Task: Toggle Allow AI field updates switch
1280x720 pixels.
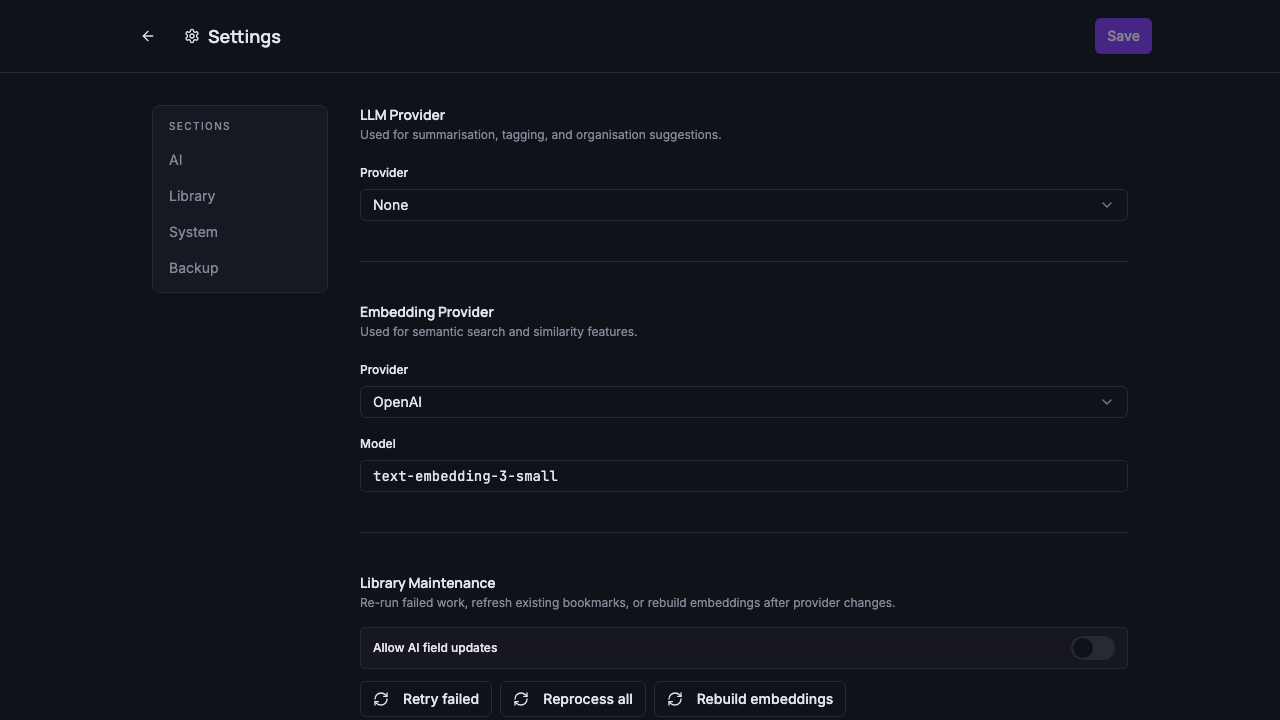Action: pyautogui.click(x=1092, y=648)
